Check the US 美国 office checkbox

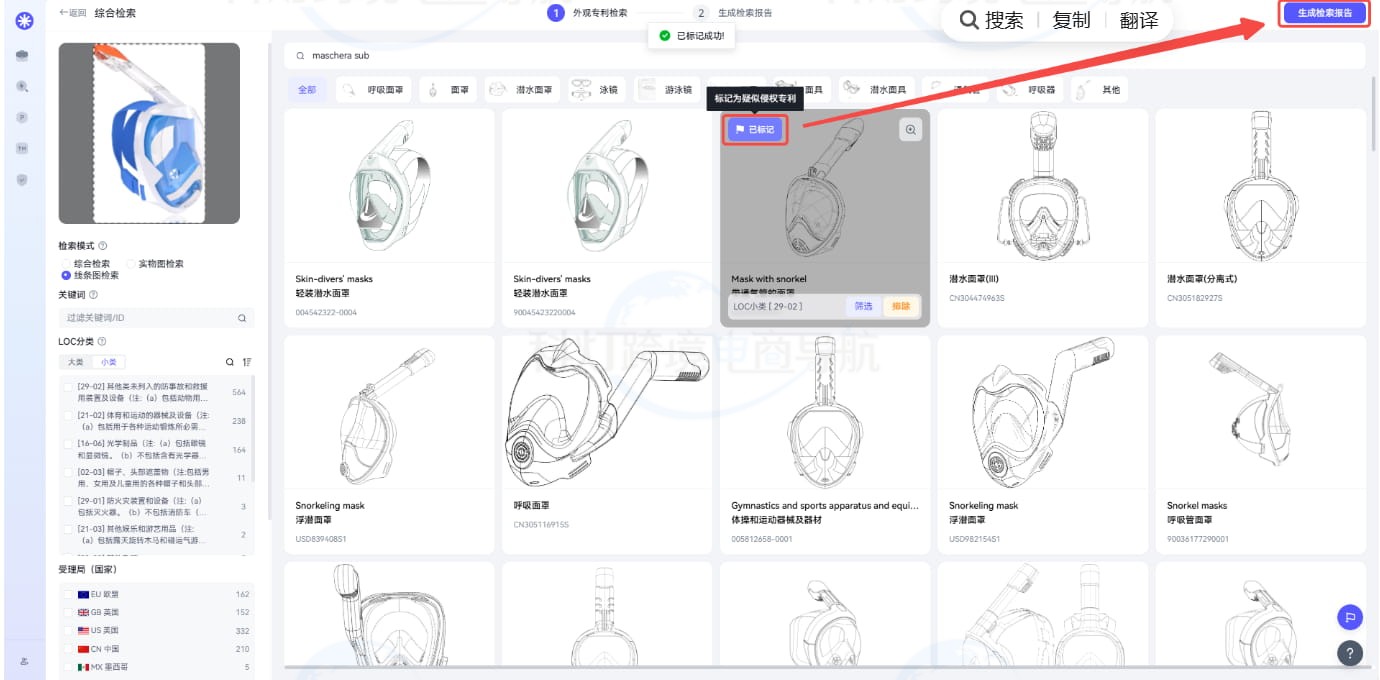click(68, 631)
